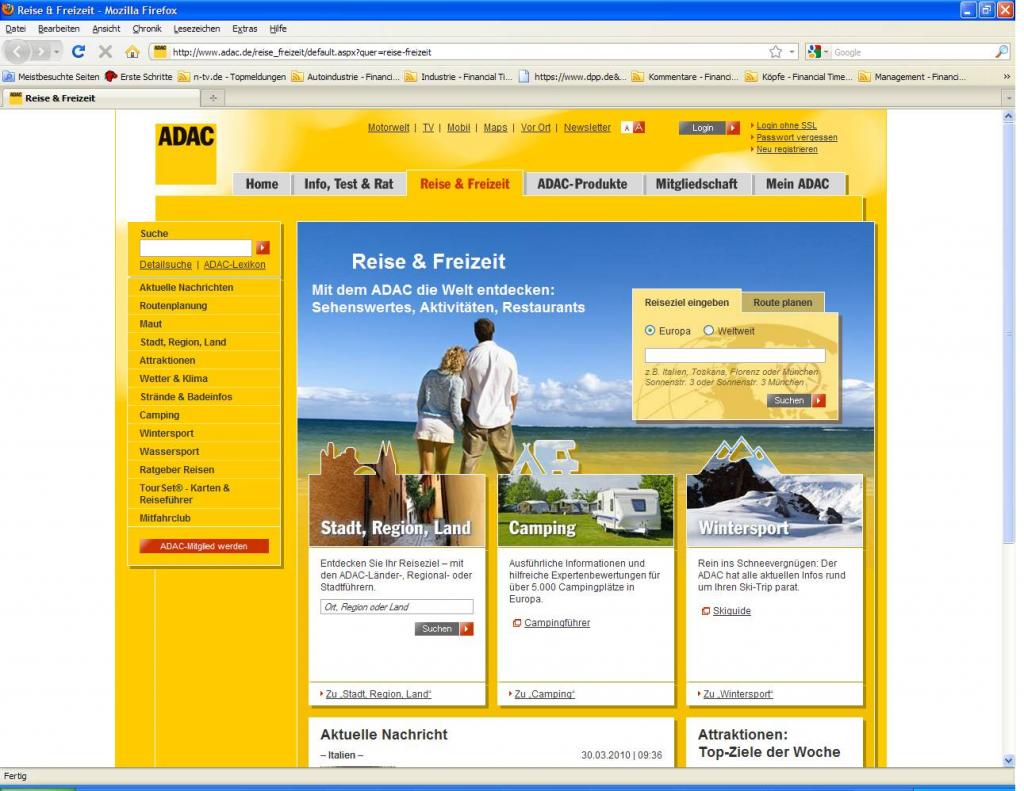Switch to the Home navigation tab
The height and width of the screenshot is (791, 1024).
(x=262, y=184)
